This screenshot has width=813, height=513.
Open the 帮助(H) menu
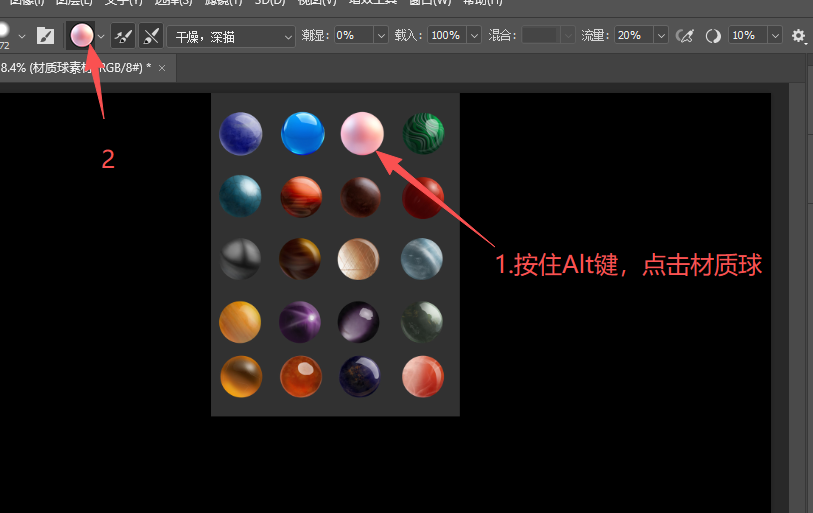pyautogui.click(x=482, y=2)
